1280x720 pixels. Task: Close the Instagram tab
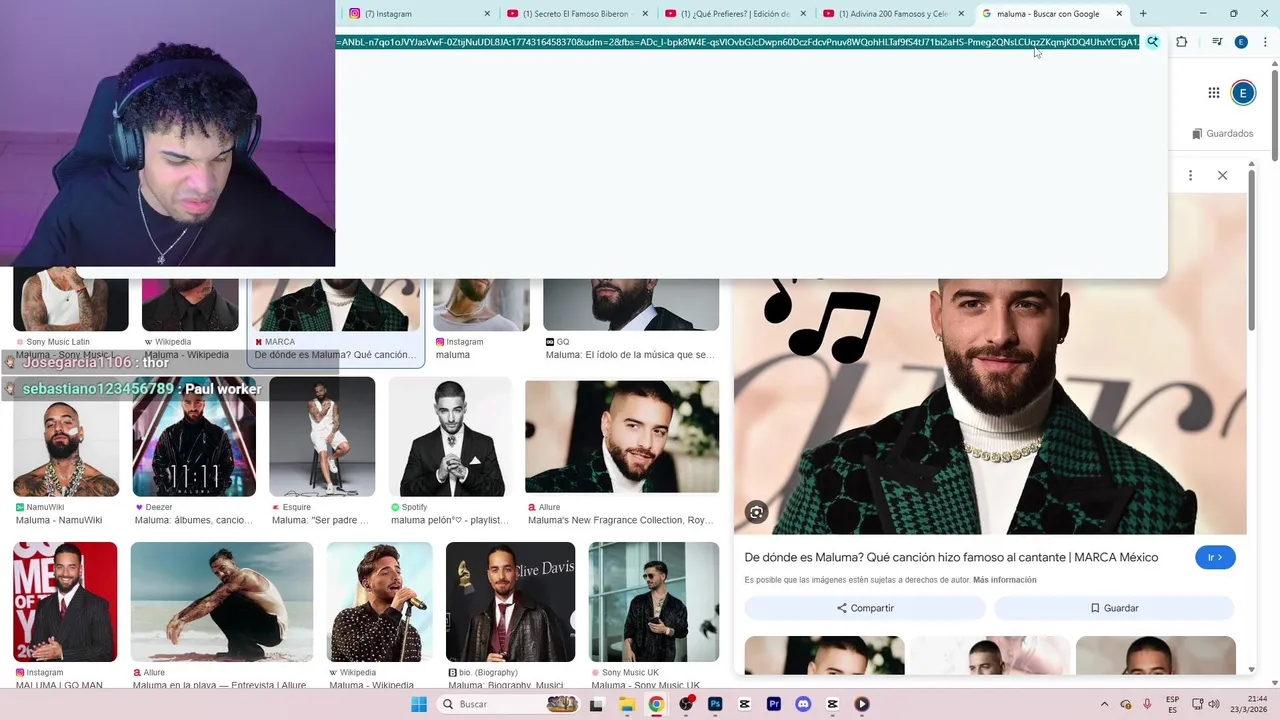coord(488,14)
